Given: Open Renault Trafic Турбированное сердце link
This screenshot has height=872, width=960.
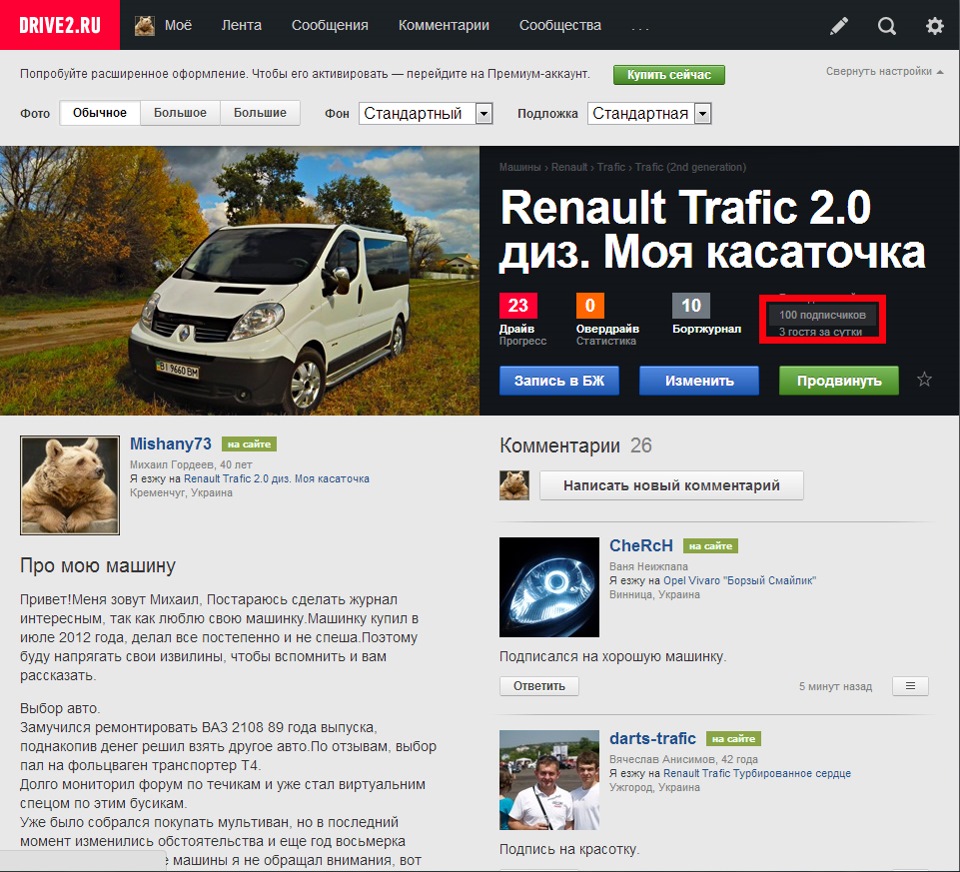Looking at the screenshot, I should click(757, 773).
